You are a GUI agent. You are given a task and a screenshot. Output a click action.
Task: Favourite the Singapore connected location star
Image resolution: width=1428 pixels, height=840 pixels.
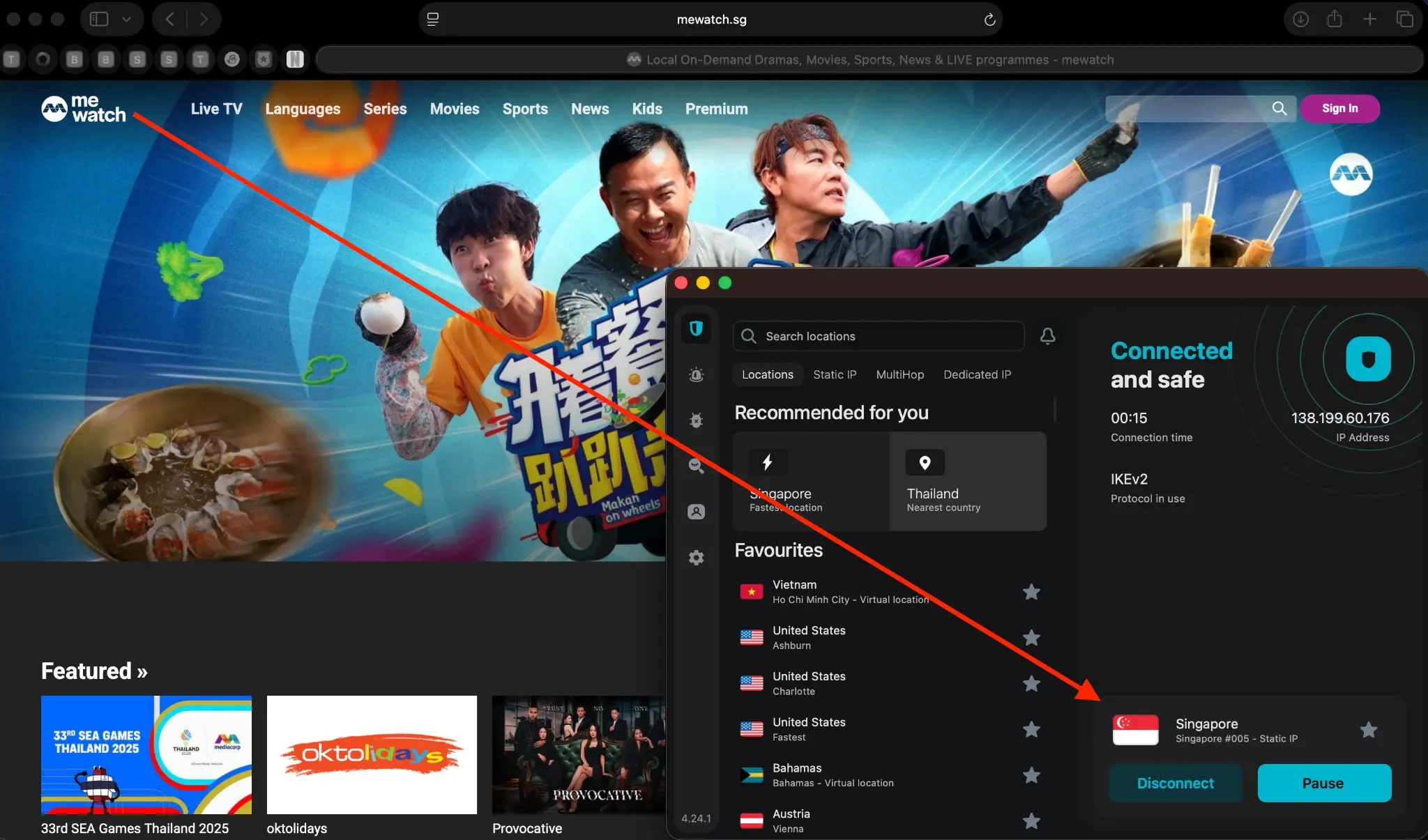pyautogui.click(x=1367, y=730)
